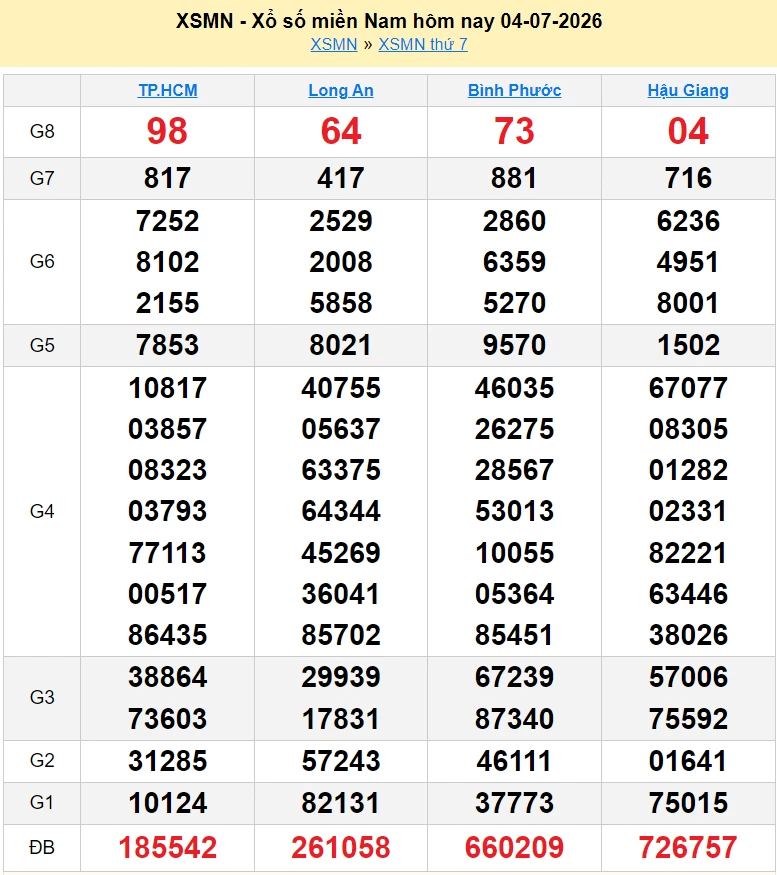Open the TP.HCM province link
Screen dimensions: 777x875
point(167,90)
